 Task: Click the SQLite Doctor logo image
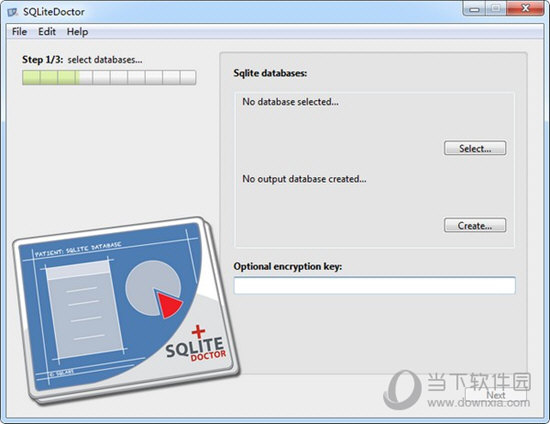126,310
